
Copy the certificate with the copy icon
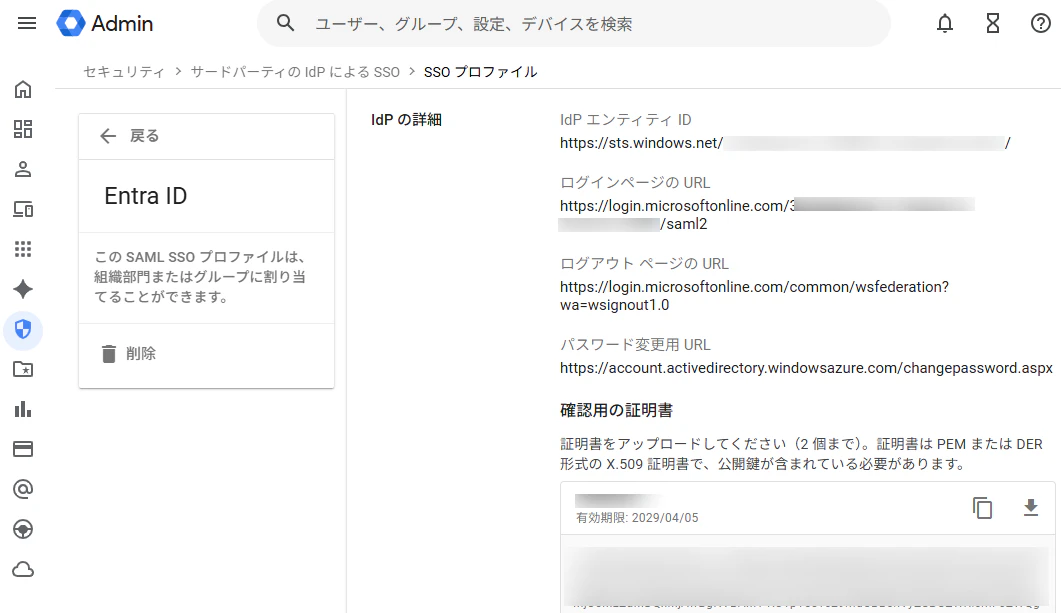[983, 507]
